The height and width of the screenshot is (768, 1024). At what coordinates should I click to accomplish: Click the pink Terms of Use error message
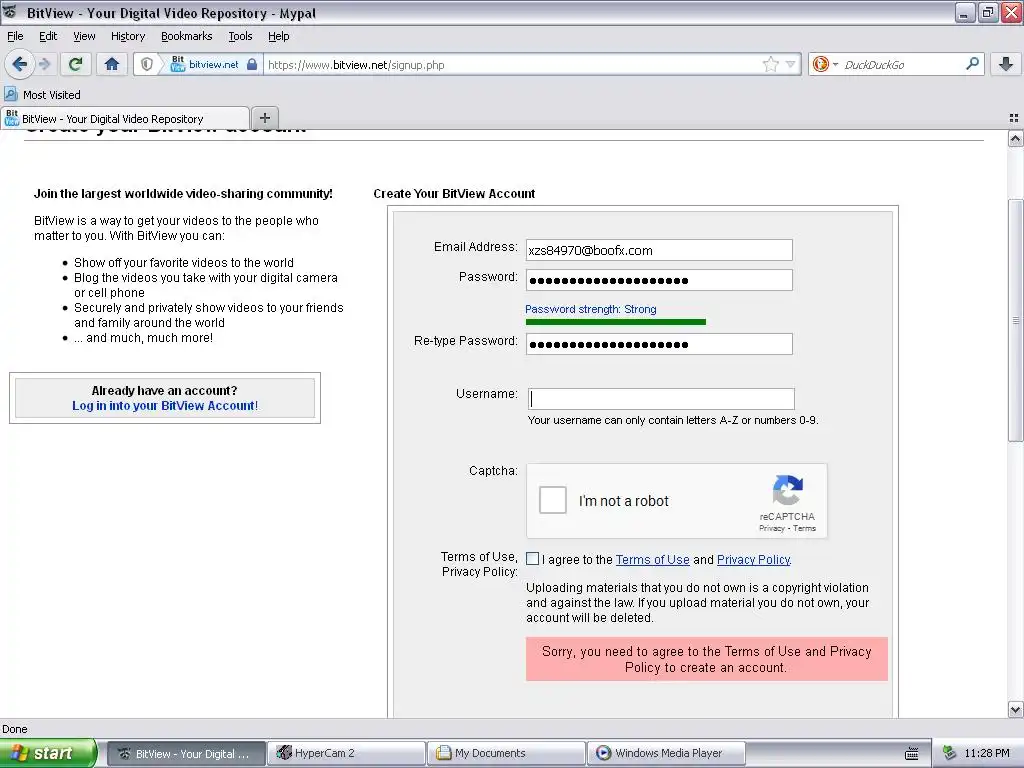[707, 659]
